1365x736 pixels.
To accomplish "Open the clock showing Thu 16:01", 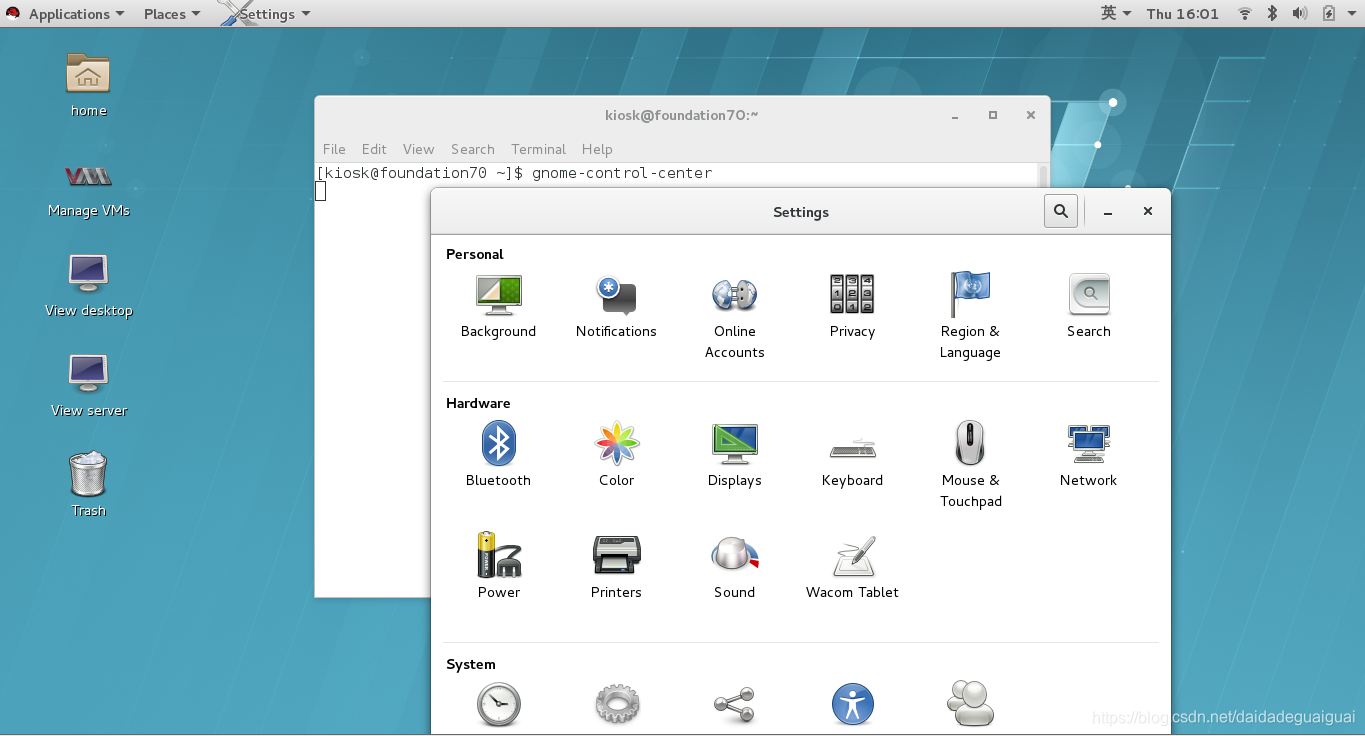I will pyautogui.click(x=1183, y=13).
